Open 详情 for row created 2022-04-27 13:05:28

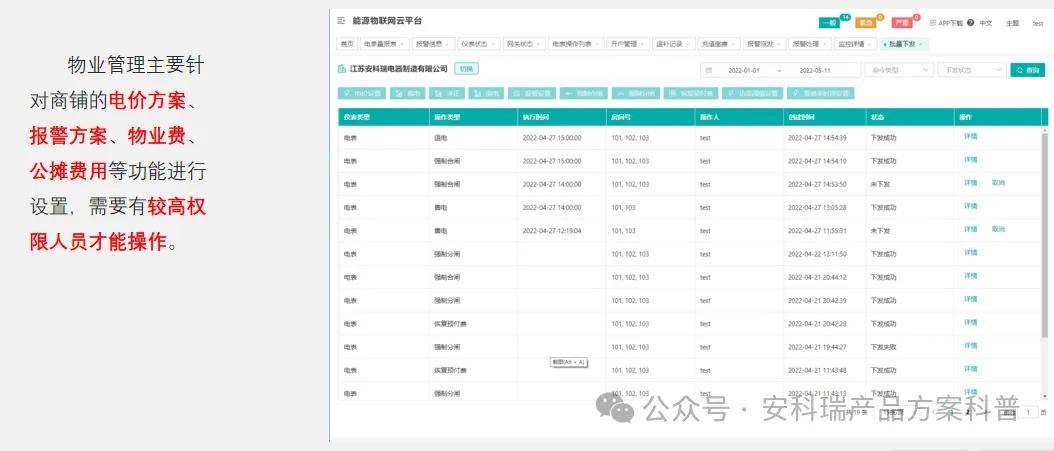(971, 206)
